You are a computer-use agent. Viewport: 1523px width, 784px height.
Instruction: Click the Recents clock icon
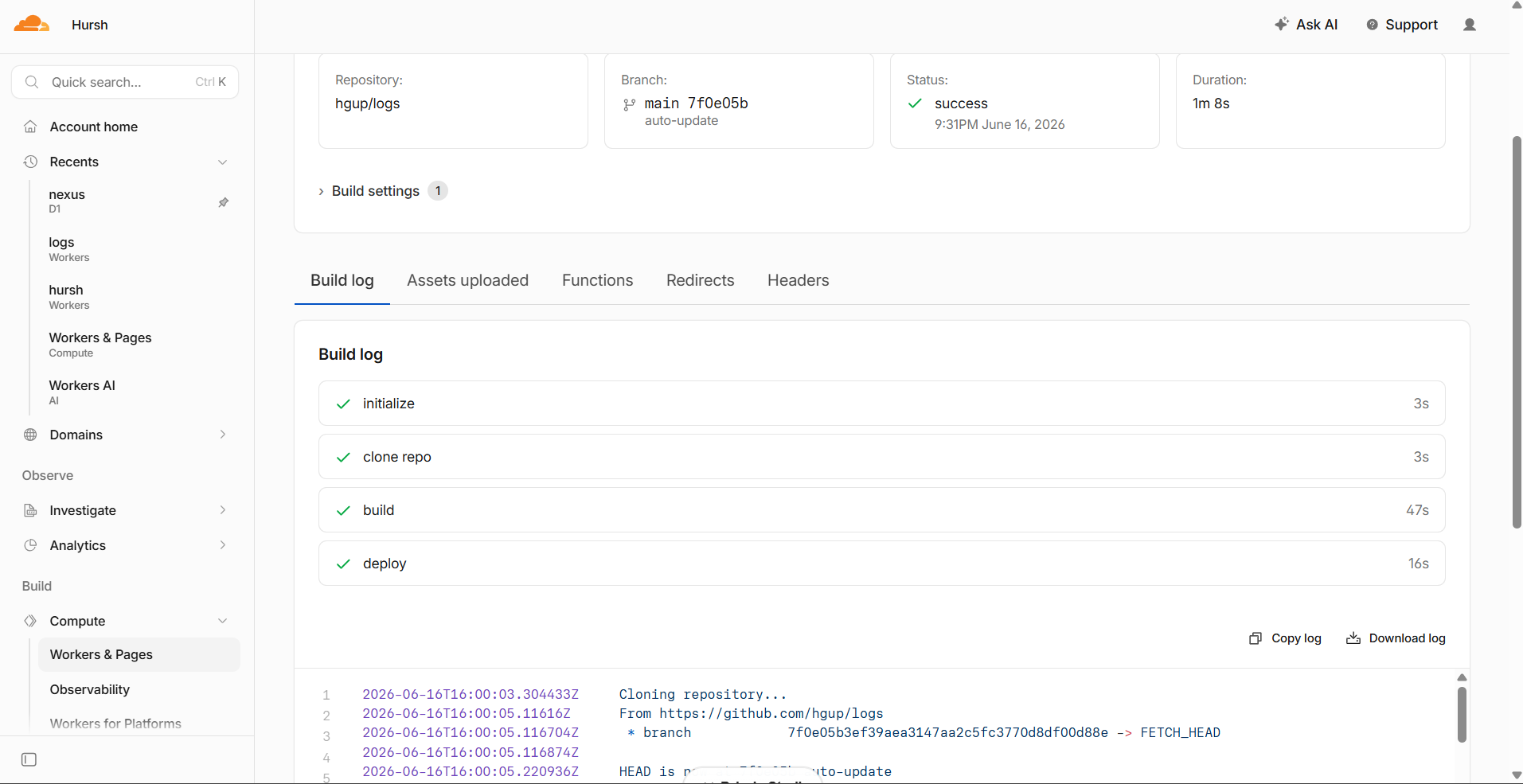(30, 162)
